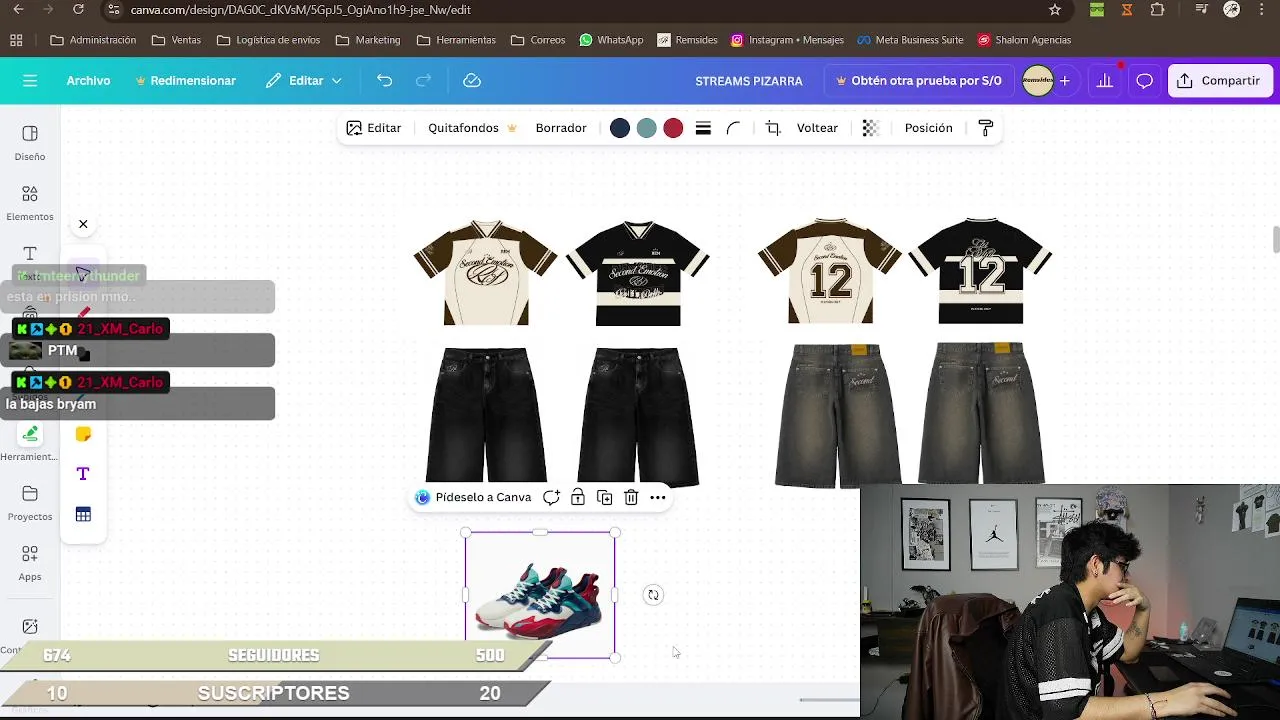This screenshot has width=1280, height=720.
Task: Open the Proyectos panel
Action: click(x=30, y=503)
